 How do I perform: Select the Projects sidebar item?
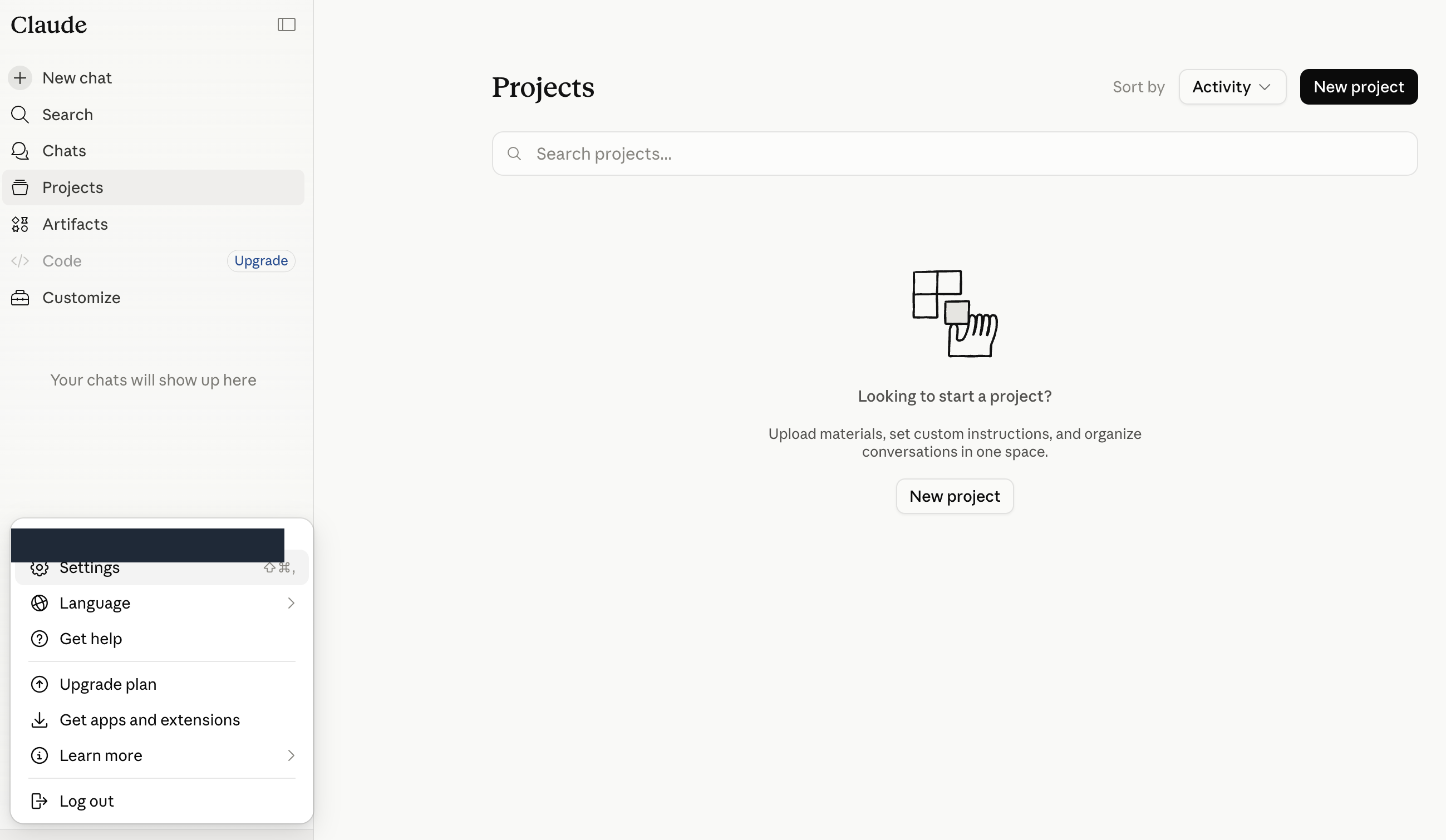pos(153,187)
